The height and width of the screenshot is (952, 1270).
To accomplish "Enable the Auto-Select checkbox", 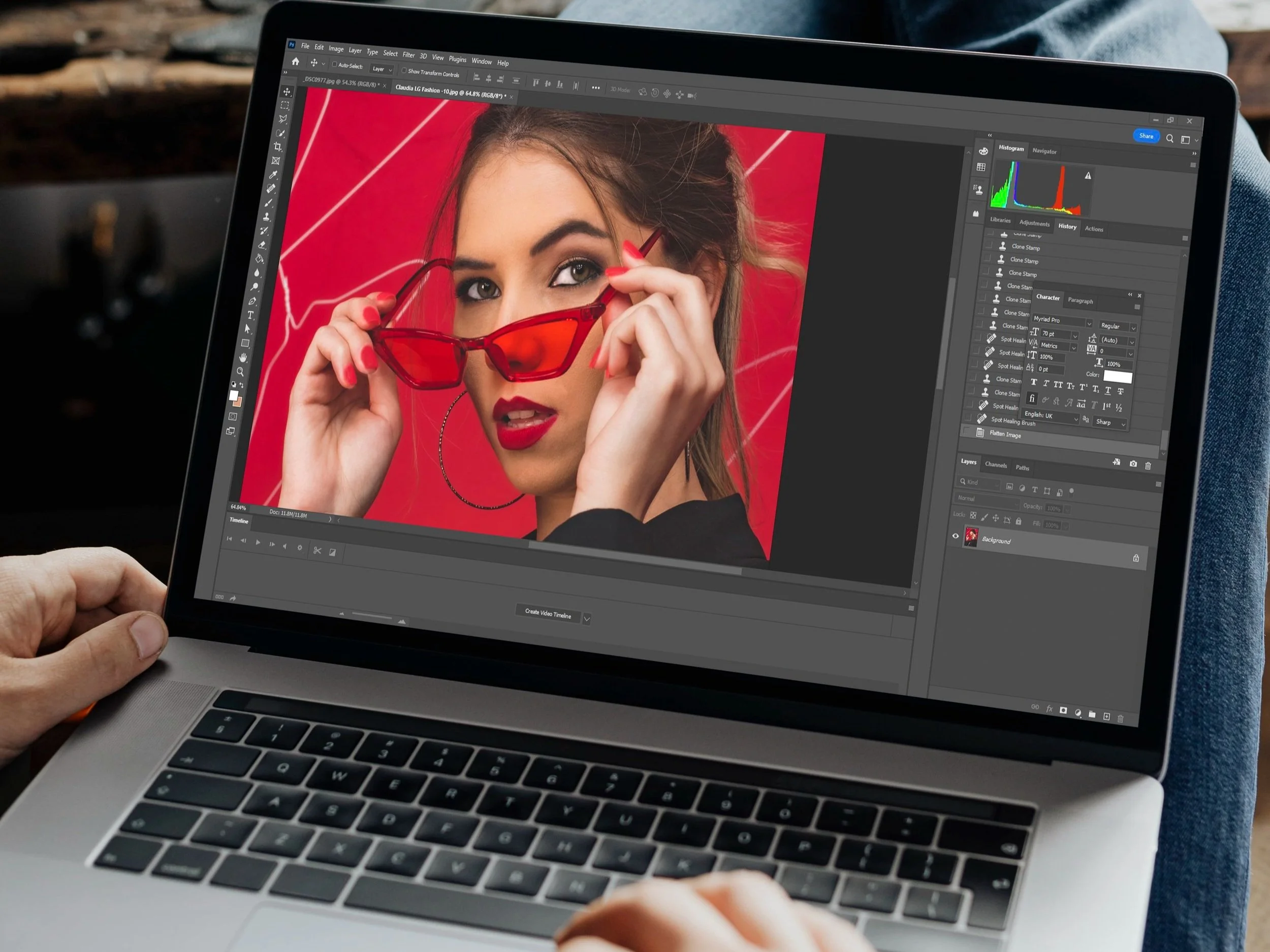I will 335,65.
